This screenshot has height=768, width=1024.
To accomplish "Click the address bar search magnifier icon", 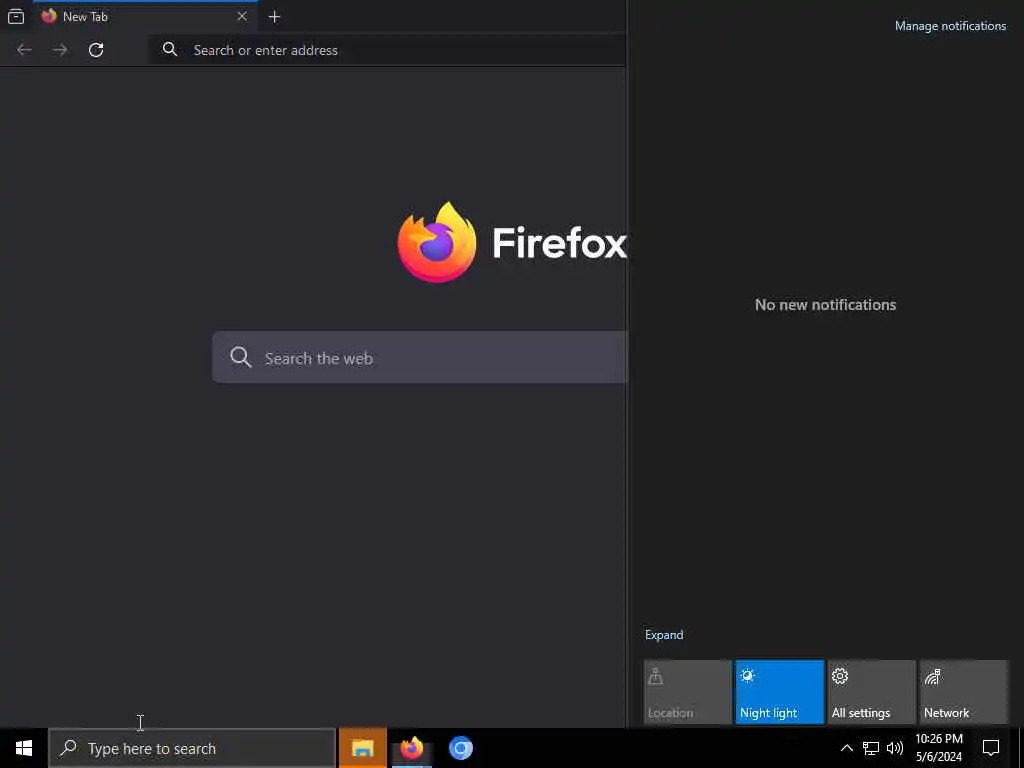I will pos(170,49).
